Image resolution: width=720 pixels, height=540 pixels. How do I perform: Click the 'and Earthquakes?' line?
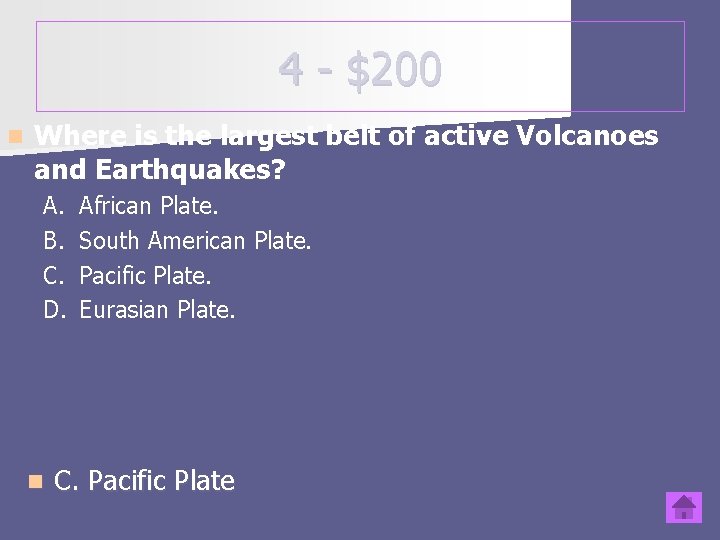coord(160,169)
